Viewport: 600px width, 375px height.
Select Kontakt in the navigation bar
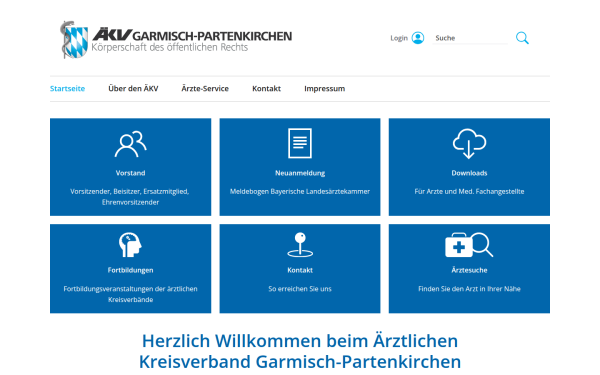266,89
